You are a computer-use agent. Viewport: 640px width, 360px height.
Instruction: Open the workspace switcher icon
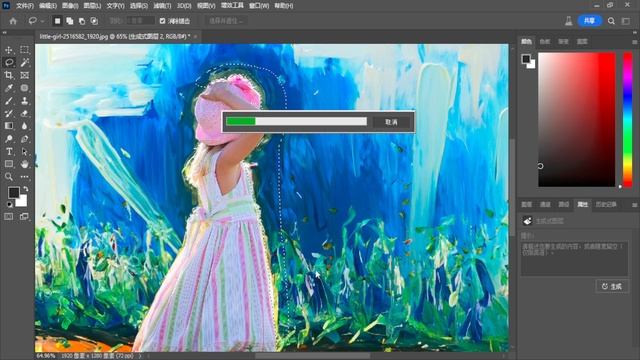[626, 21]
